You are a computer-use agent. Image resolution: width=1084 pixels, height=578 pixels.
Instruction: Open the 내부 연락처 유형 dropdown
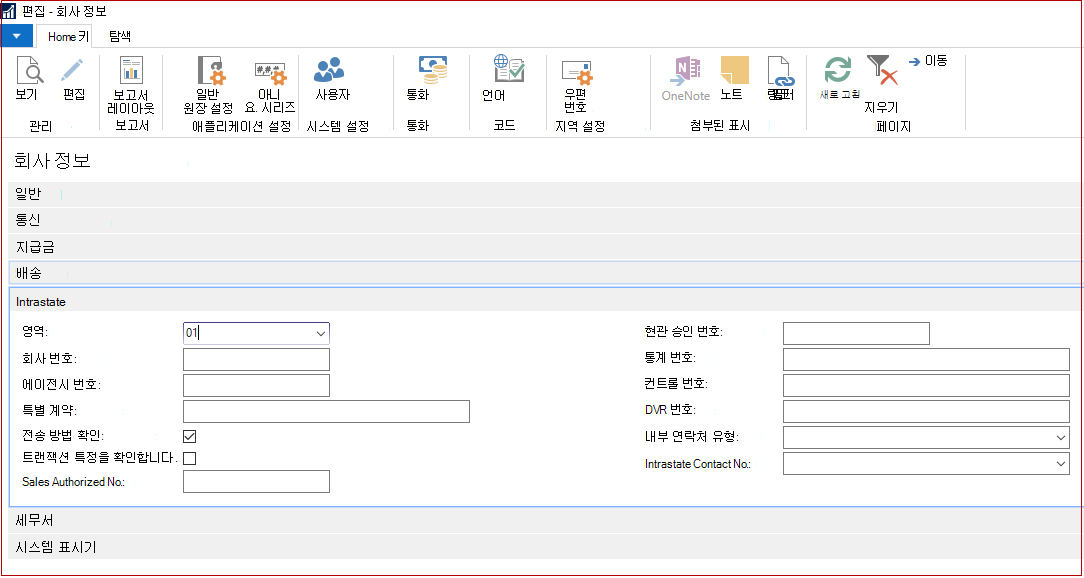click(1061, 438)
